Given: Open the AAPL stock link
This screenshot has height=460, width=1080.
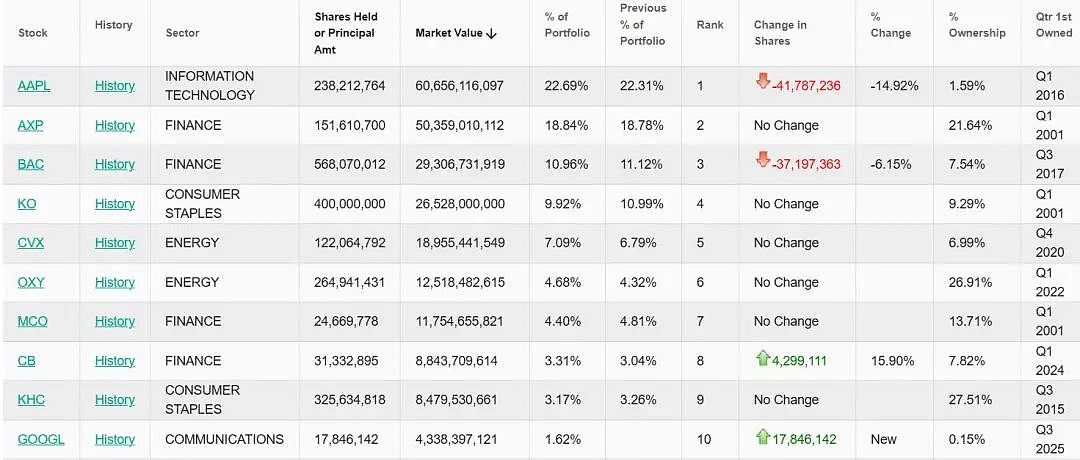Looking at the screenshot, I should pyautogui.click(x=34, y=86).
